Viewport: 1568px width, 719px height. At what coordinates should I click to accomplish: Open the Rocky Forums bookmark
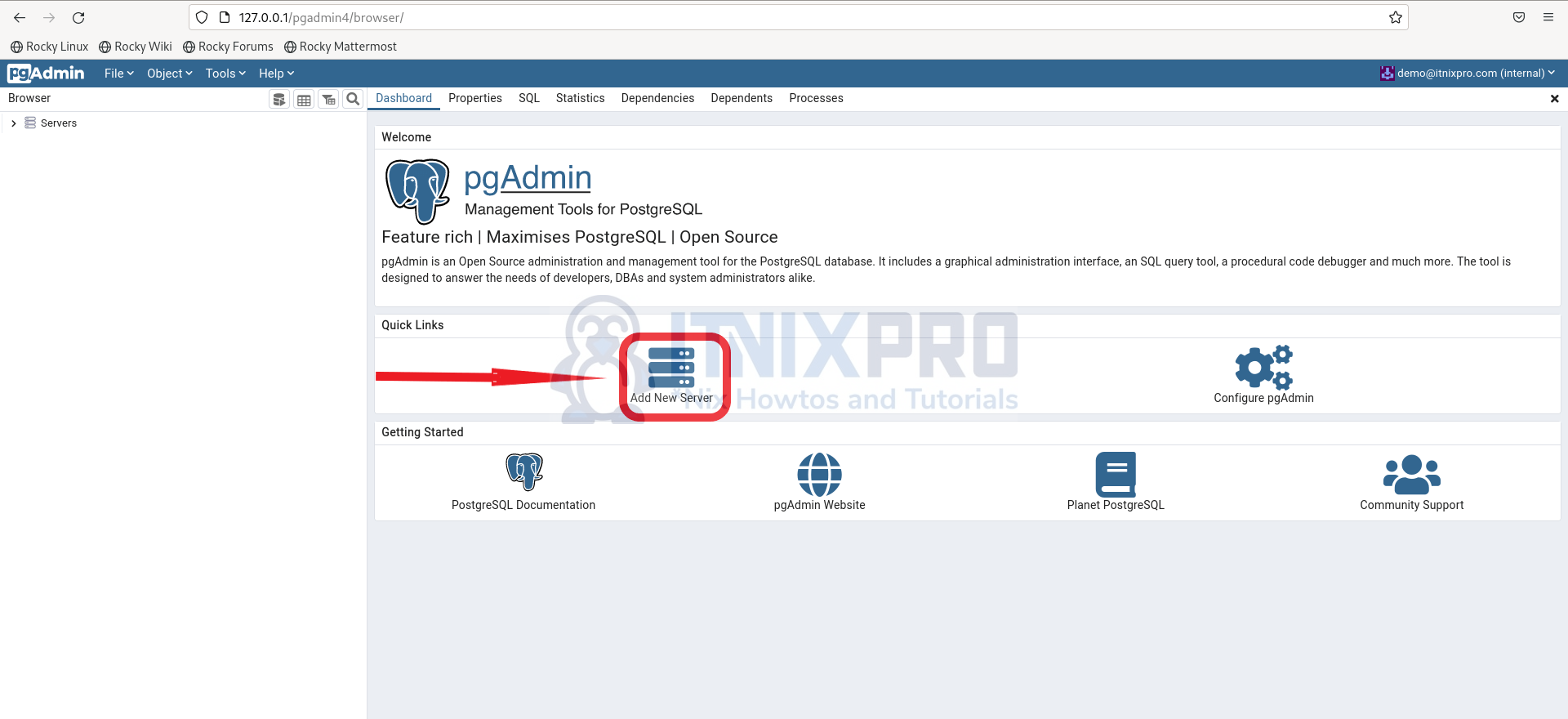click(x=228, y=47)
